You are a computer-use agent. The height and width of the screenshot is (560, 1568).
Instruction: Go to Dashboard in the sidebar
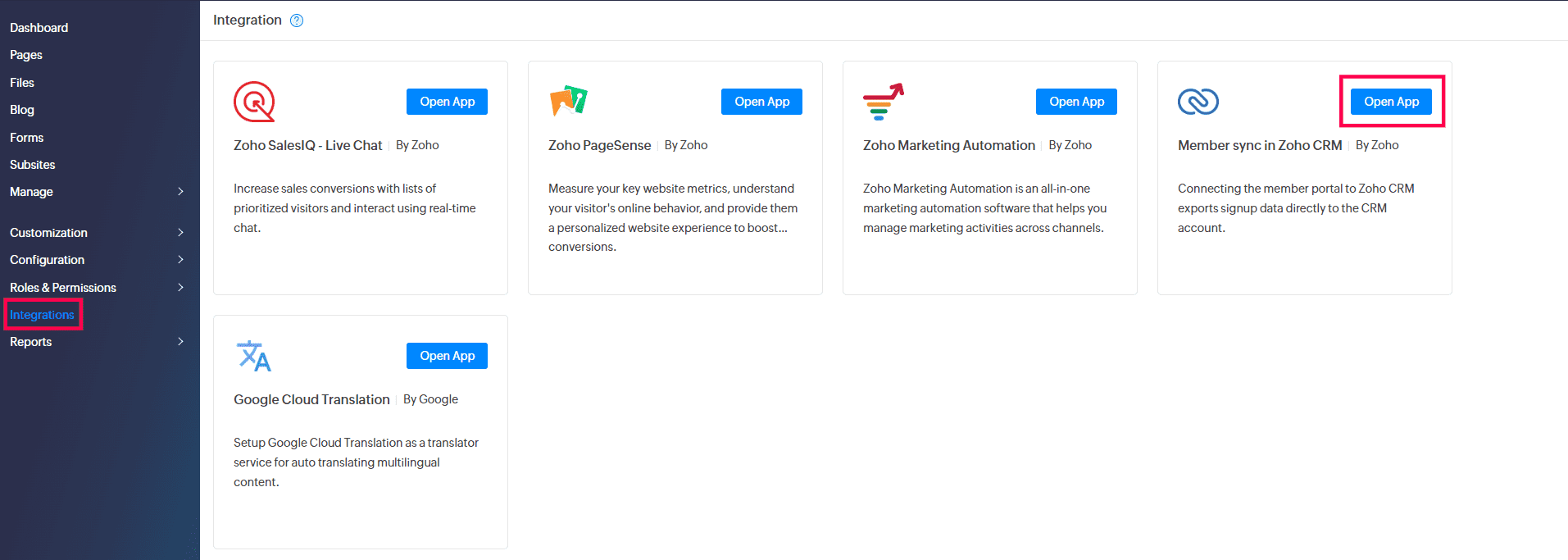[39, 28]
